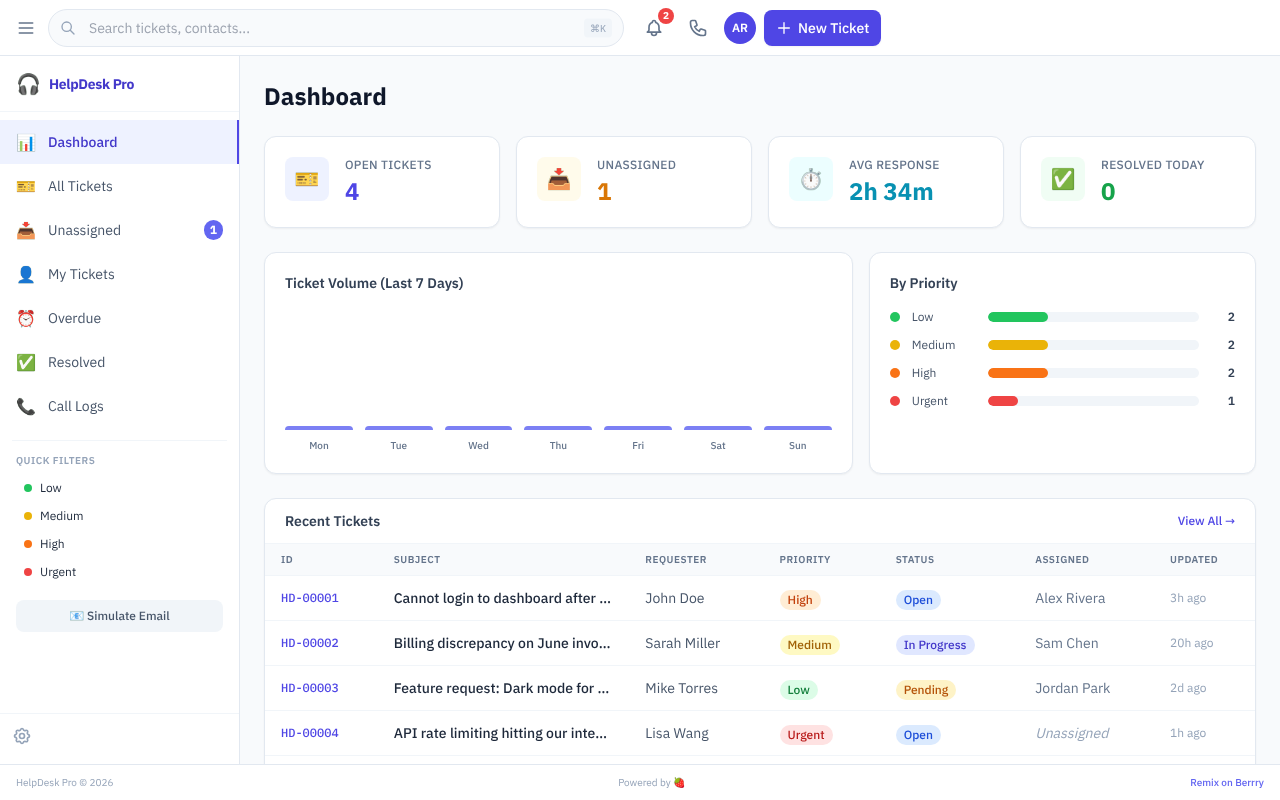
Task: Click assignee Jordan Park
Action: (x=1072, y=688)
